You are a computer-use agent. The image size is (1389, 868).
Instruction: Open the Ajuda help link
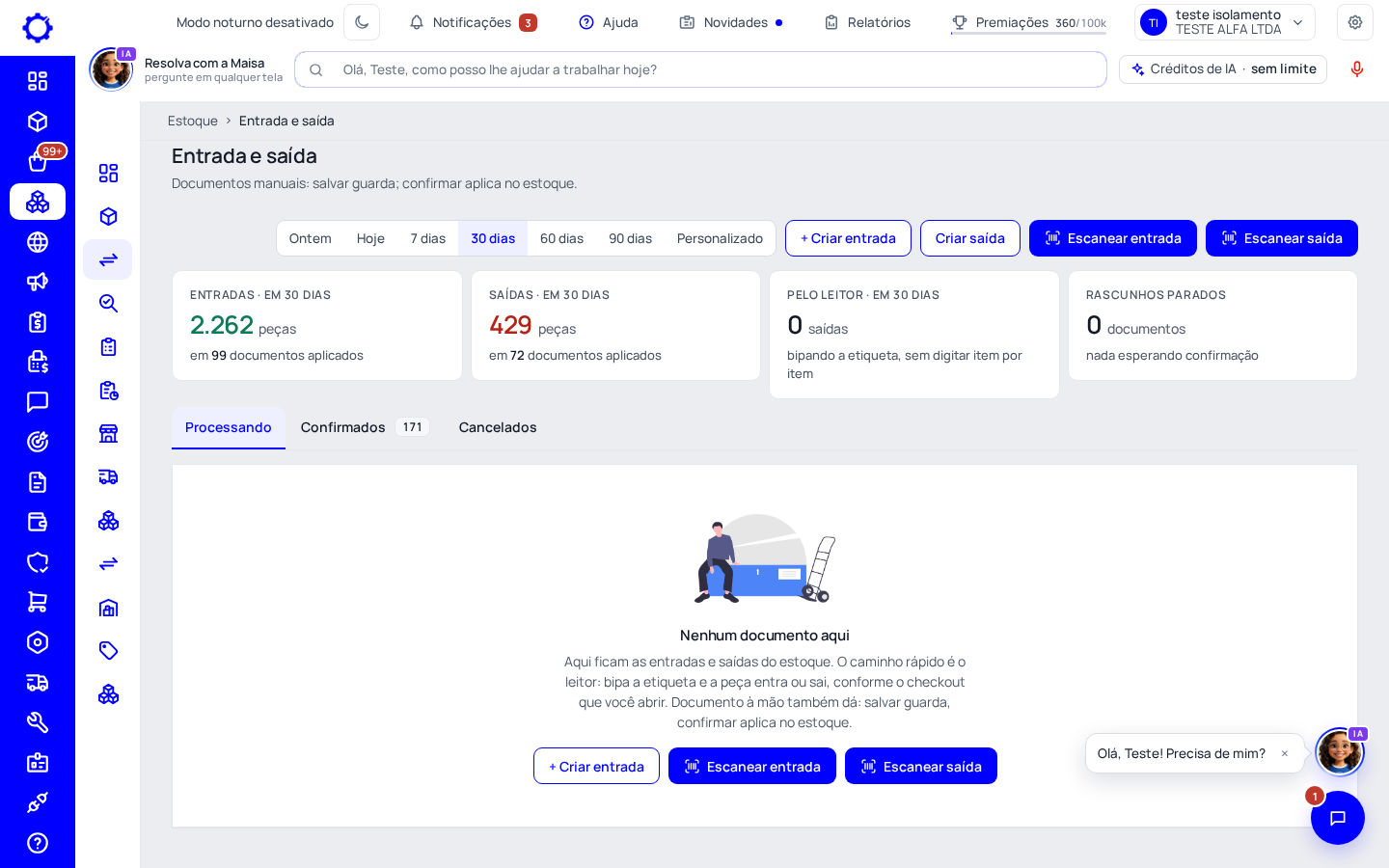tap(609, 22)
